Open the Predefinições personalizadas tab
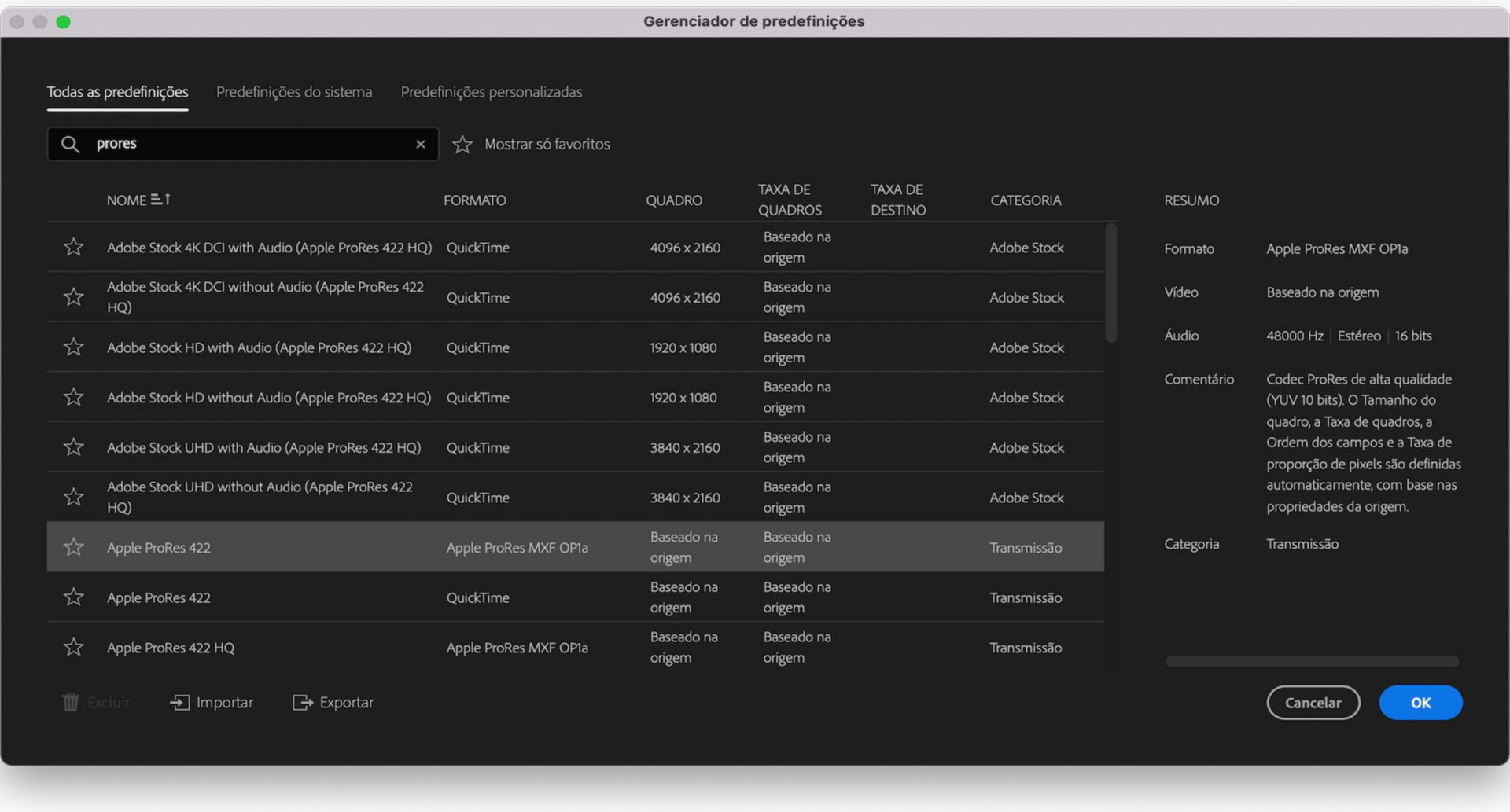The height and width of the screenshot is (812, 1510). pos(491,92)
